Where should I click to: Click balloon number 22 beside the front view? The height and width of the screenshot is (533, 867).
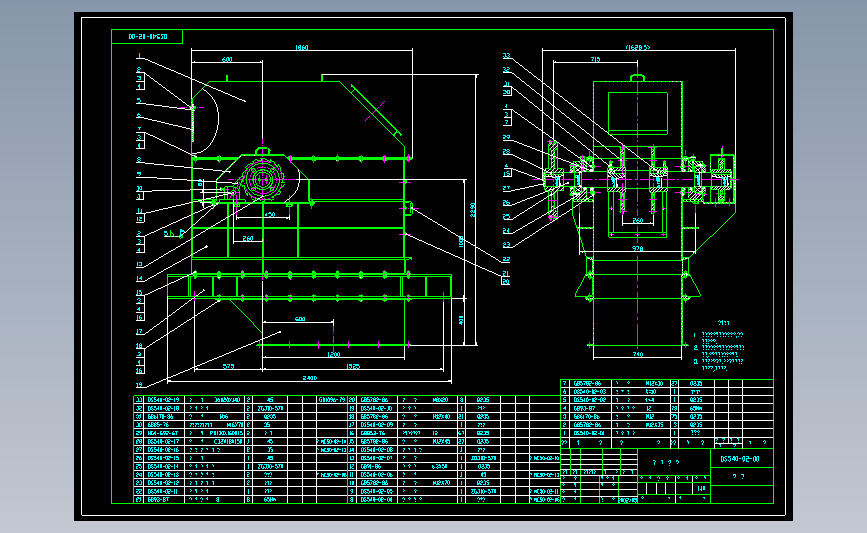506,259
